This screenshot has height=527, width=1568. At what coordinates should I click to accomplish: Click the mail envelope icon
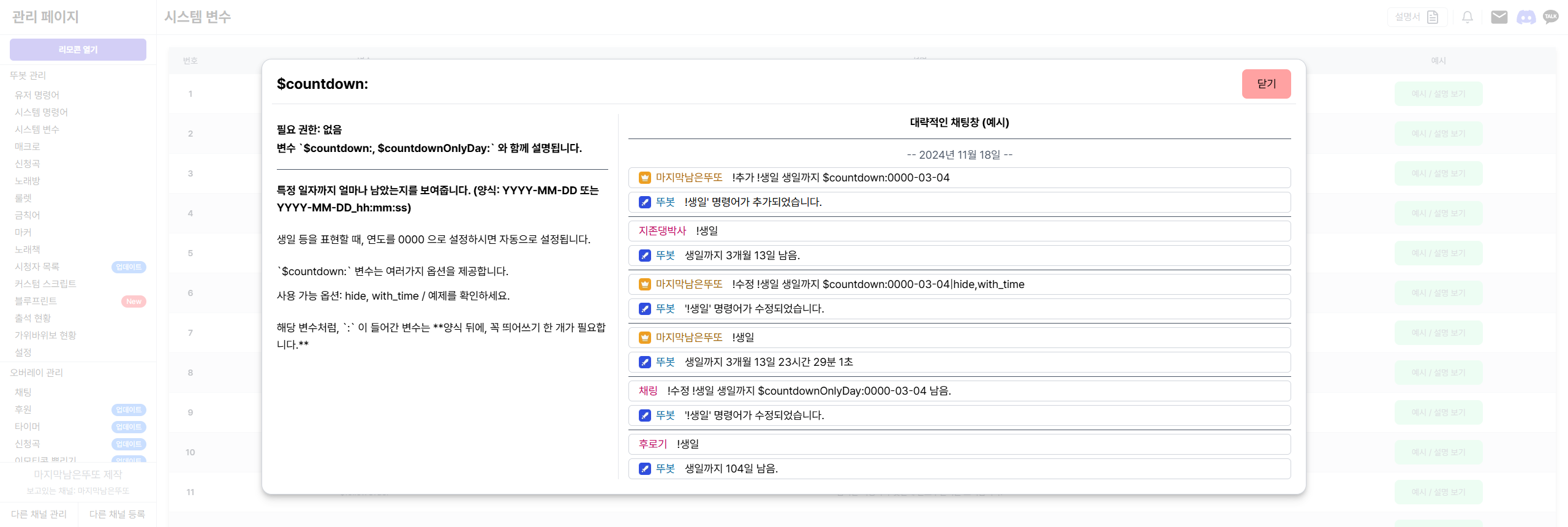point(1499,17)
